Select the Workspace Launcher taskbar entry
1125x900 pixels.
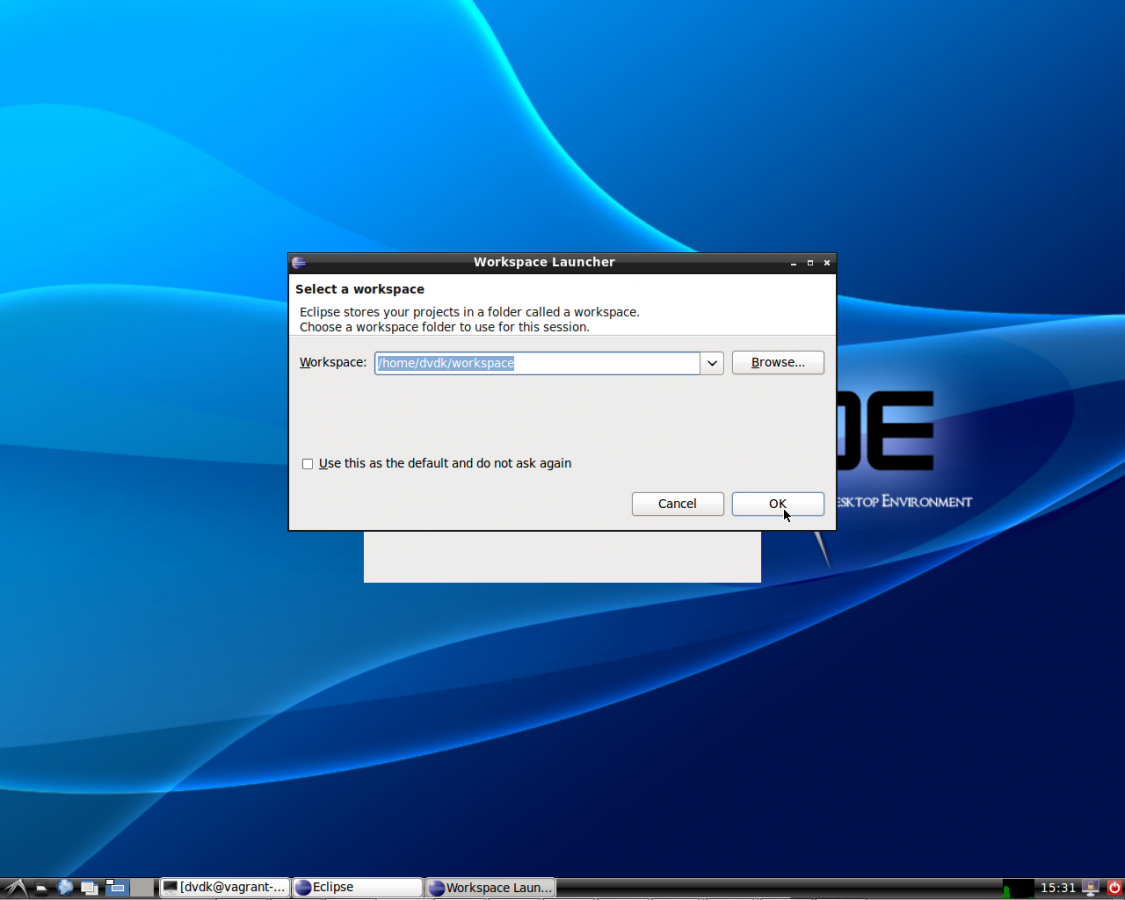tap(490, 887)
